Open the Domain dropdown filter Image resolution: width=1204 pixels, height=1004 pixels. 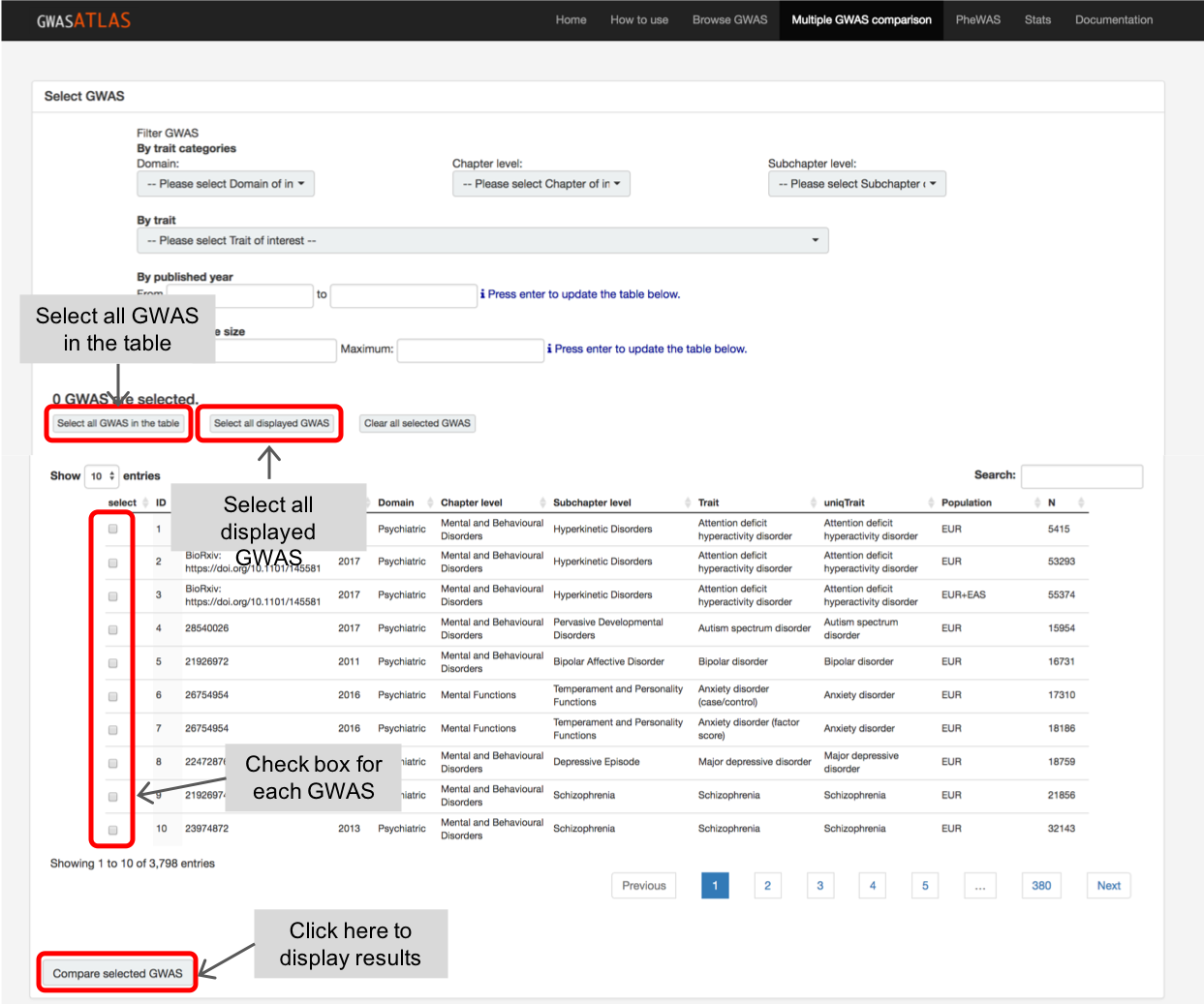coord(226,184)
